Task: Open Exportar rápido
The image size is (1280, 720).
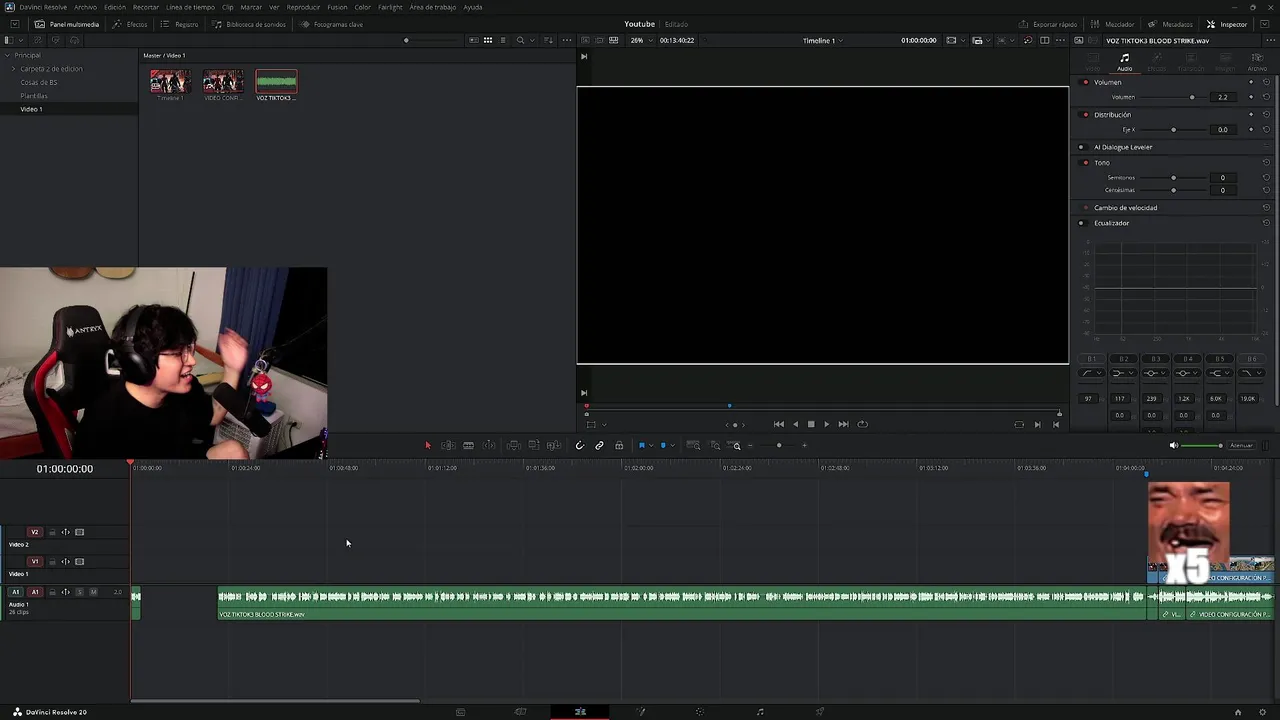Action: pos(1048,24)
